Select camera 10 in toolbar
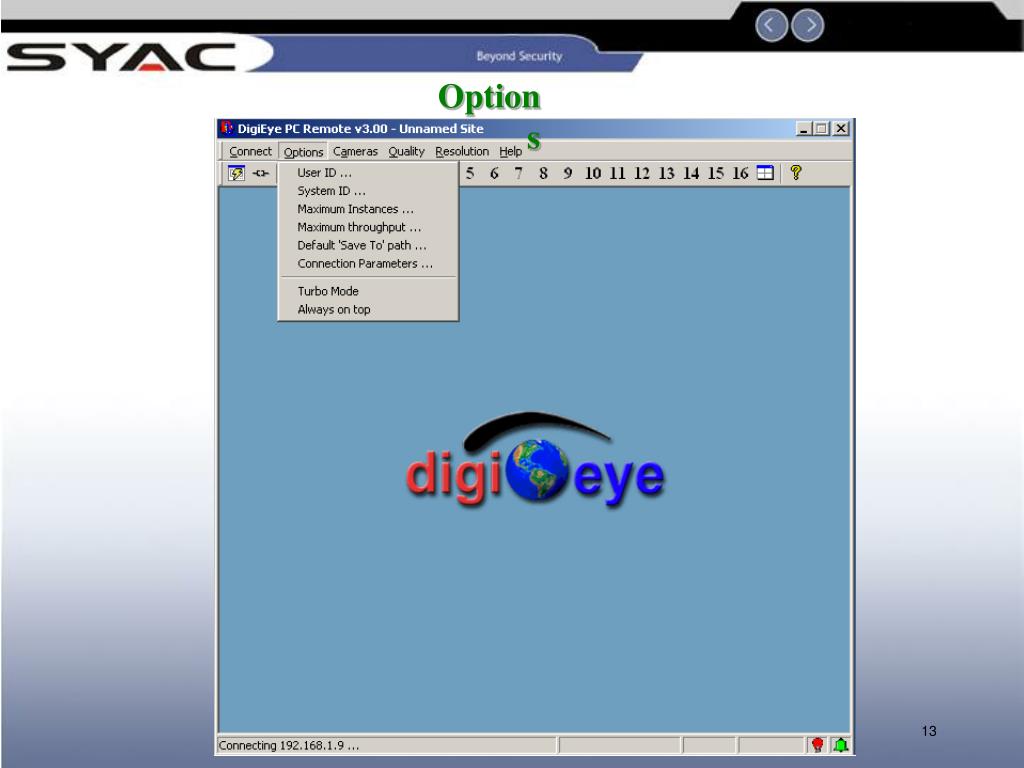Viewport: 1024px width, 768px height. tap(593, 173)
